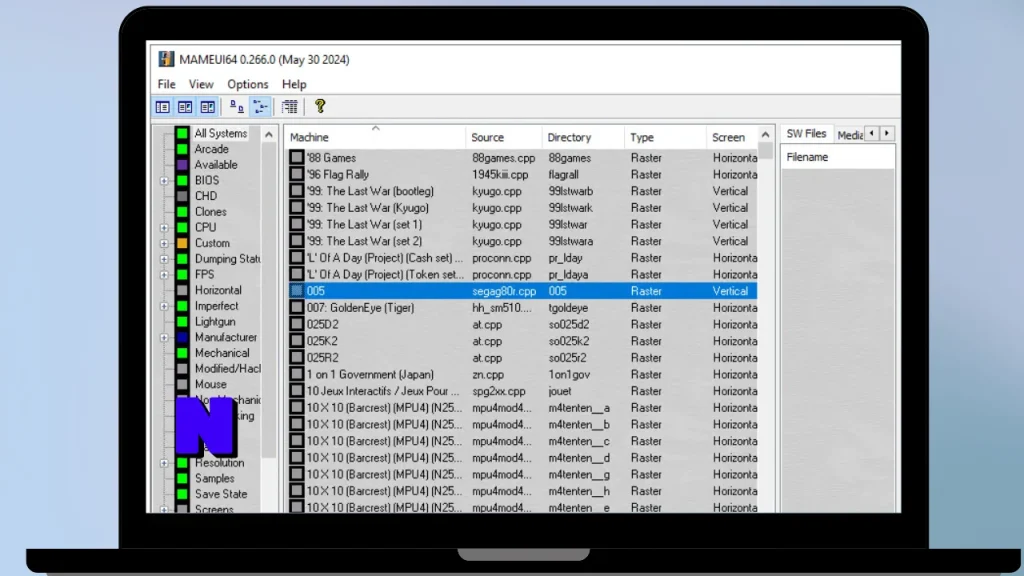Screen dimensions: 1024x576
Task: Click the machine list scrollbar up arrow
Action: 765,135
